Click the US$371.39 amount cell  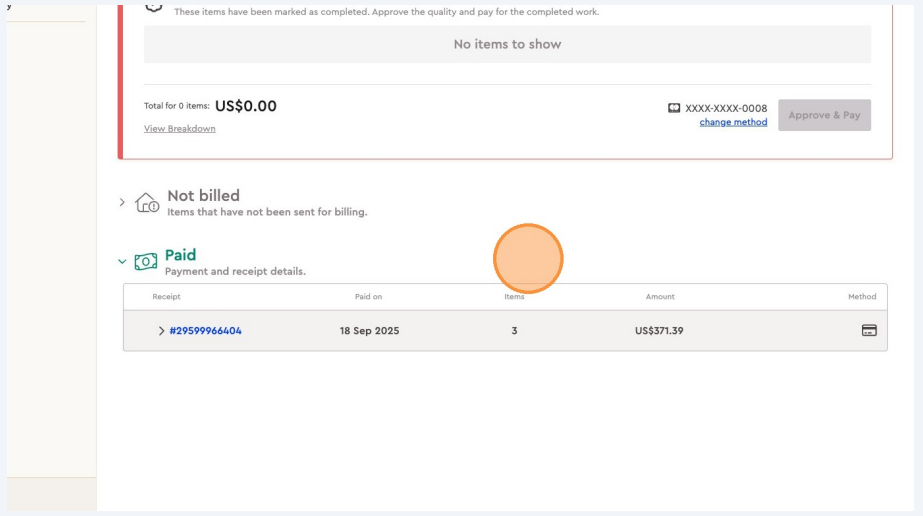[x=659, y=331]
